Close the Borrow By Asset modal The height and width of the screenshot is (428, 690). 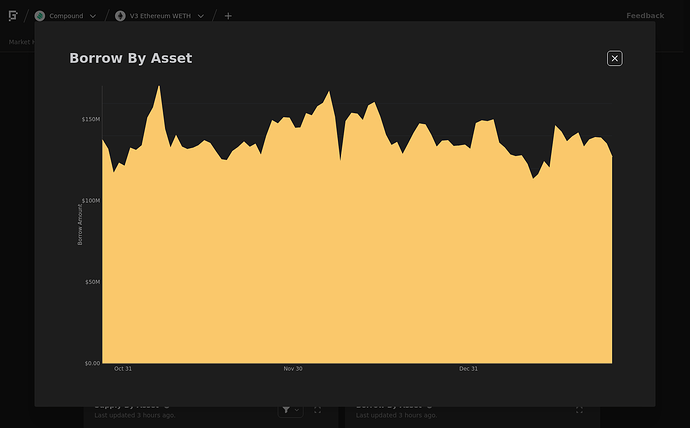[614, 59]
